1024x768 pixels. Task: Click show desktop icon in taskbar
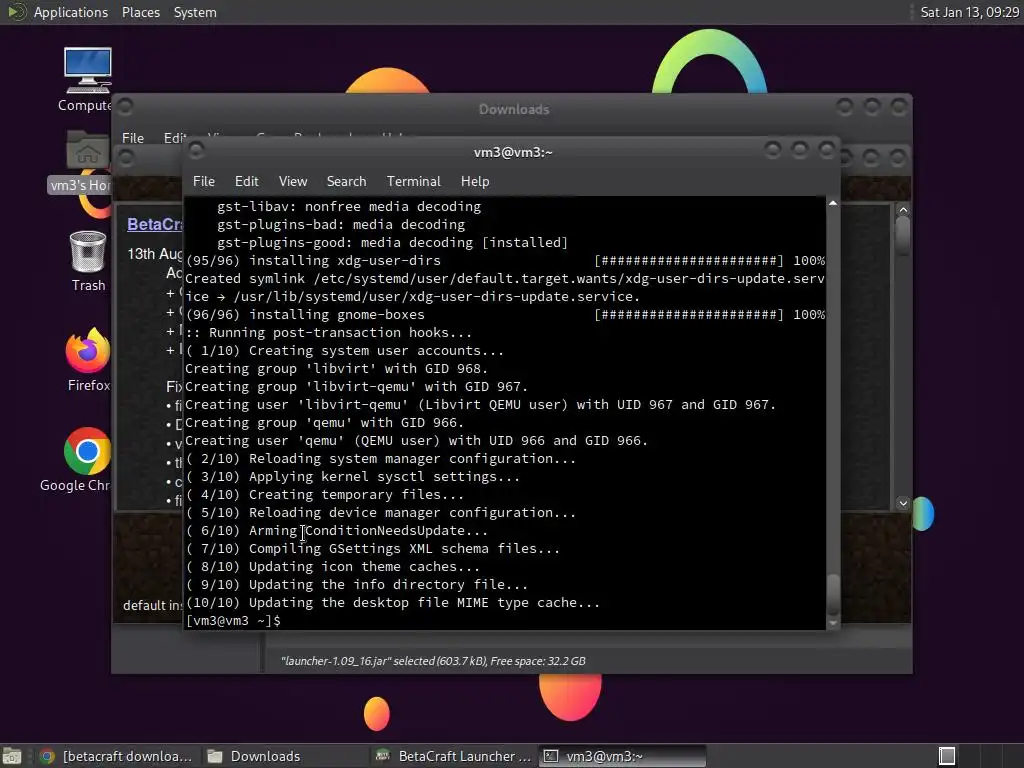[12, 756]
